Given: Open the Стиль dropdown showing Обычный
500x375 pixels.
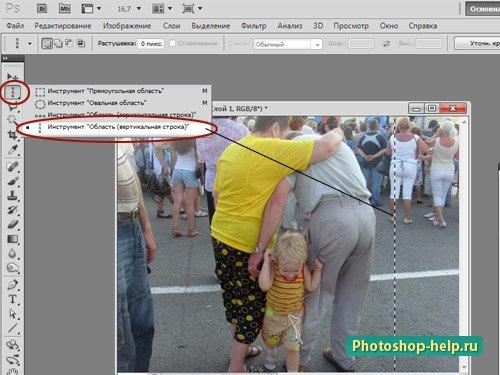Looking at the screenshot, I should click(x=288, y=44).
